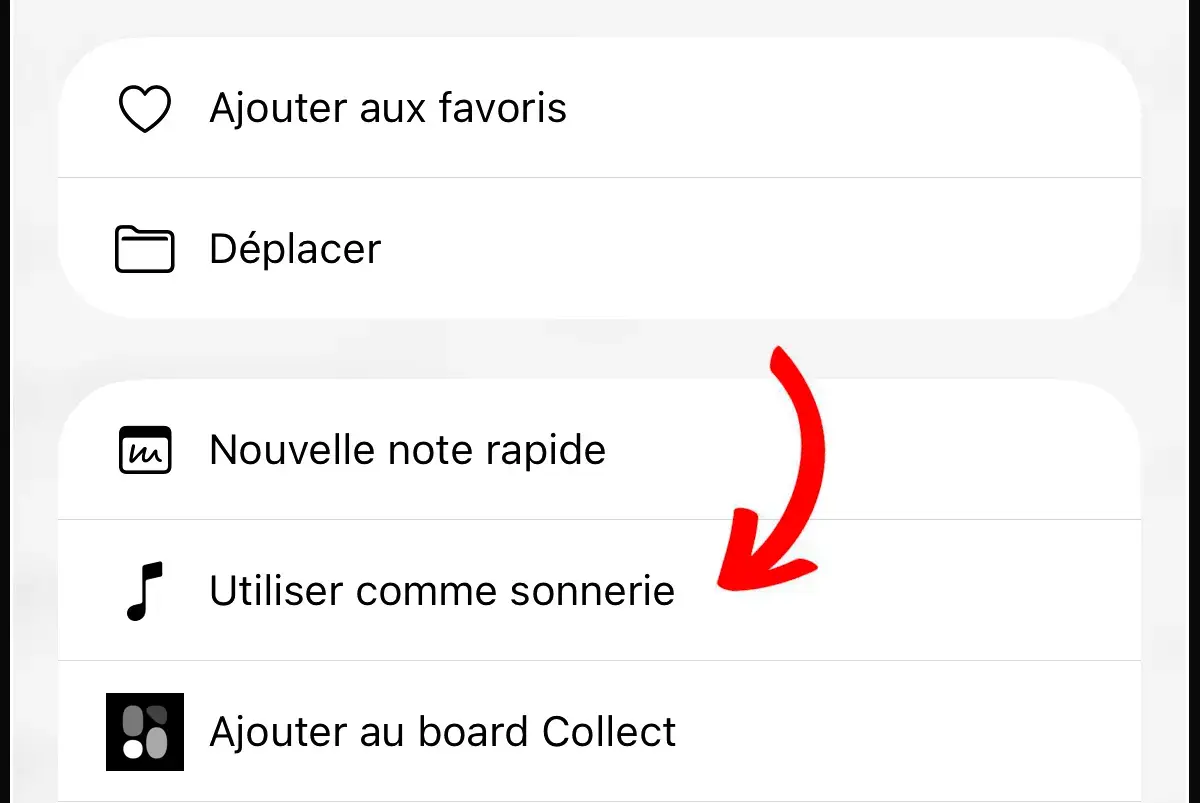
Task: Open Nouvelle note rapide menu option
Action: click(407, 450)
